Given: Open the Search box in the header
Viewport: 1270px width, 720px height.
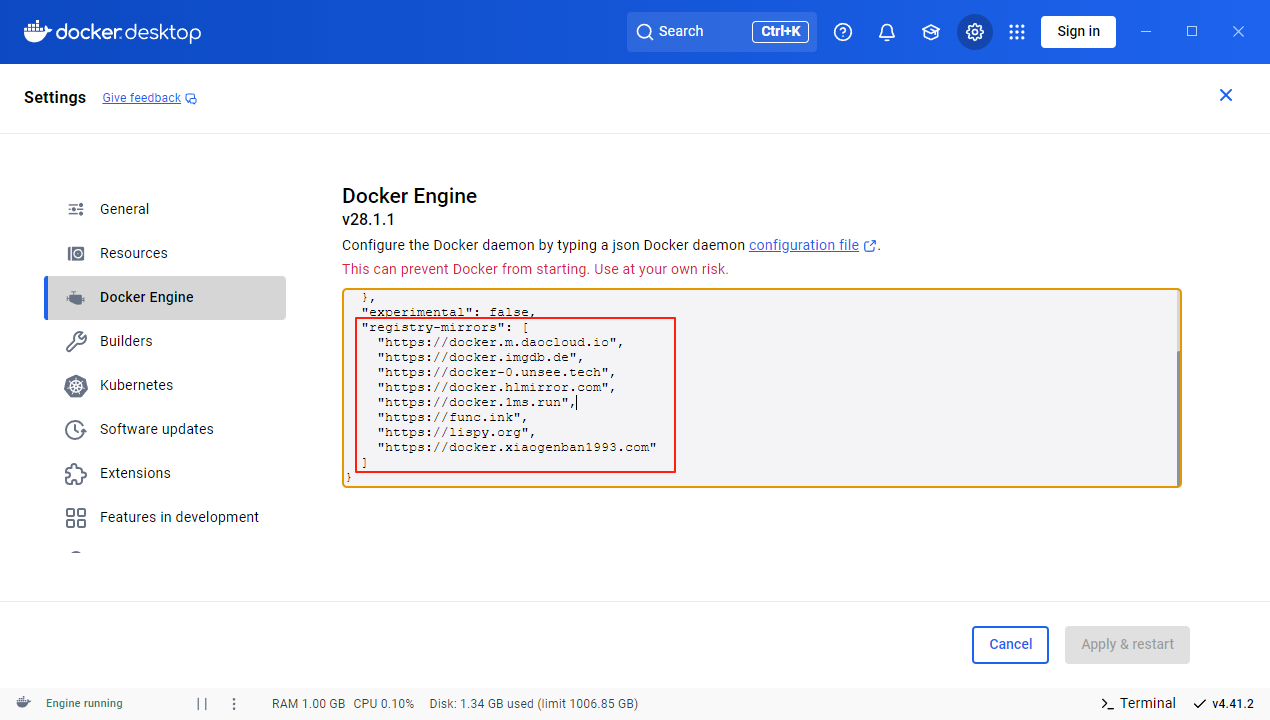Looking at the screenshot, I should (x=722, y=32).
